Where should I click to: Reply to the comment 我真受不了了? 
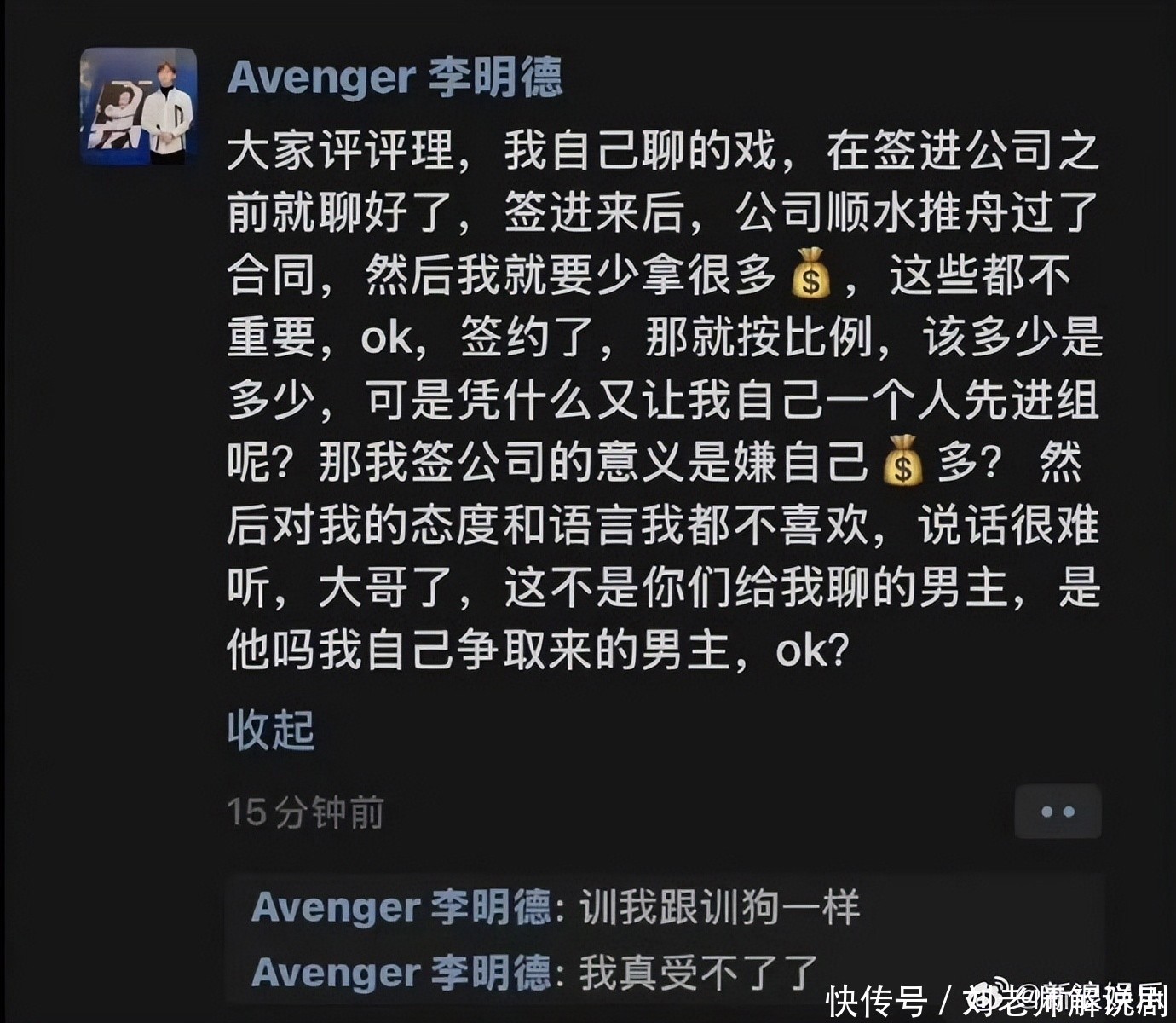(x=699, y=973)
